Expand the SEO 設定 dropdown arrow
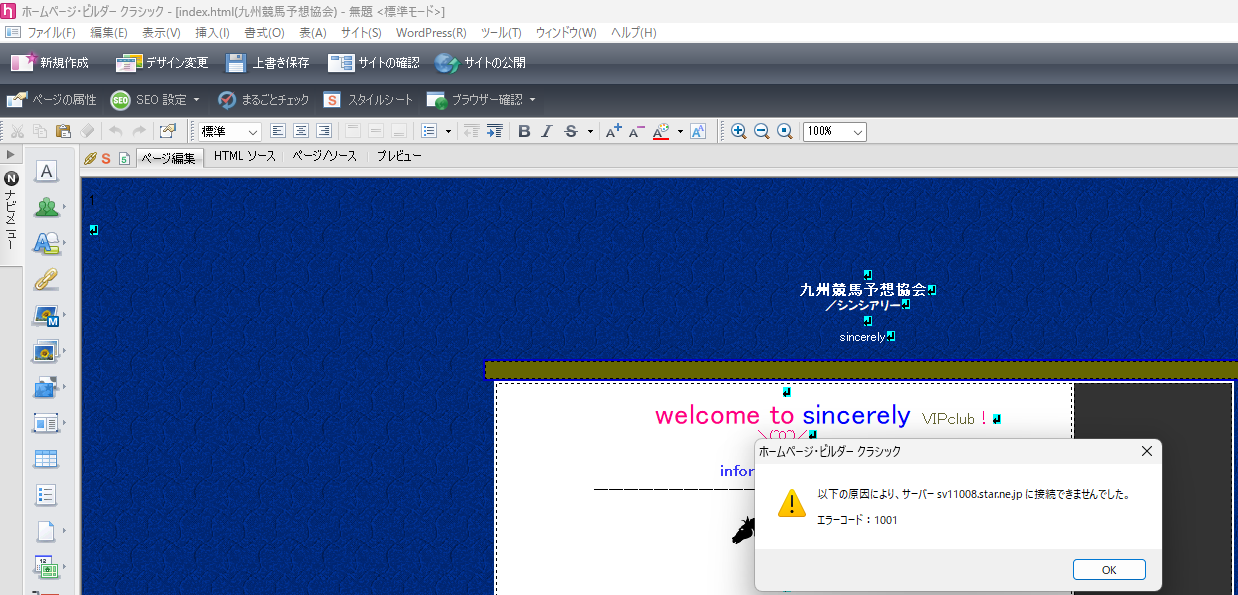 197,100
